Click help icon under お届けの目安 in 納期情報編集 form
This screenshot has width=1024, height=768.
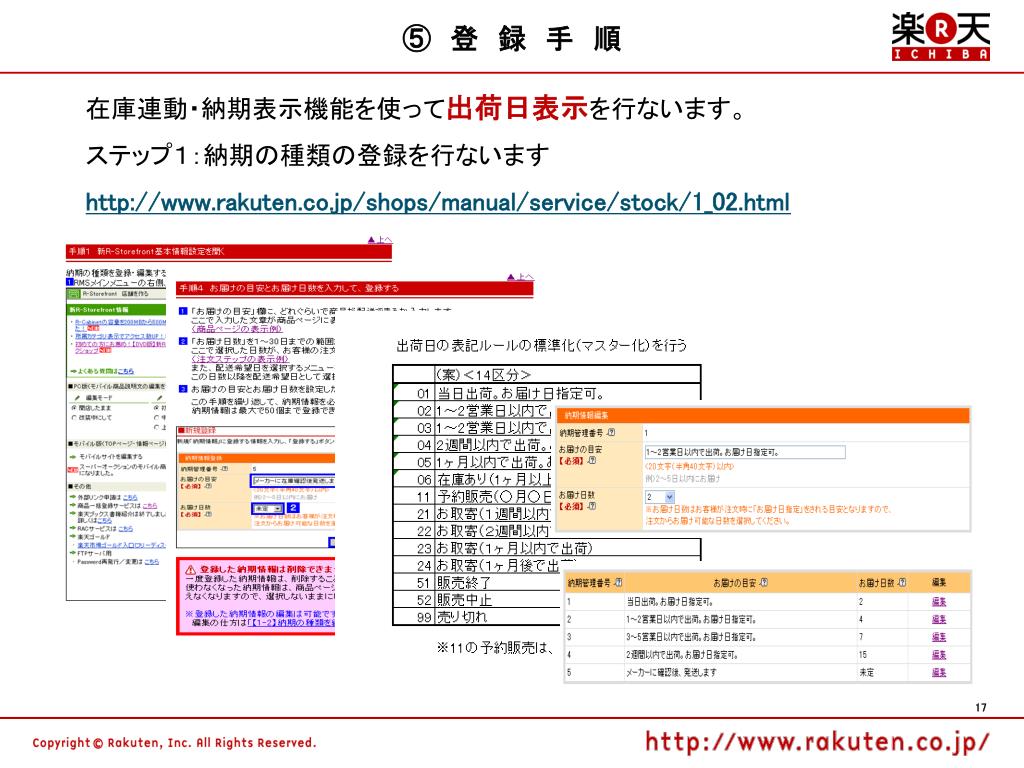pos(592,460)
